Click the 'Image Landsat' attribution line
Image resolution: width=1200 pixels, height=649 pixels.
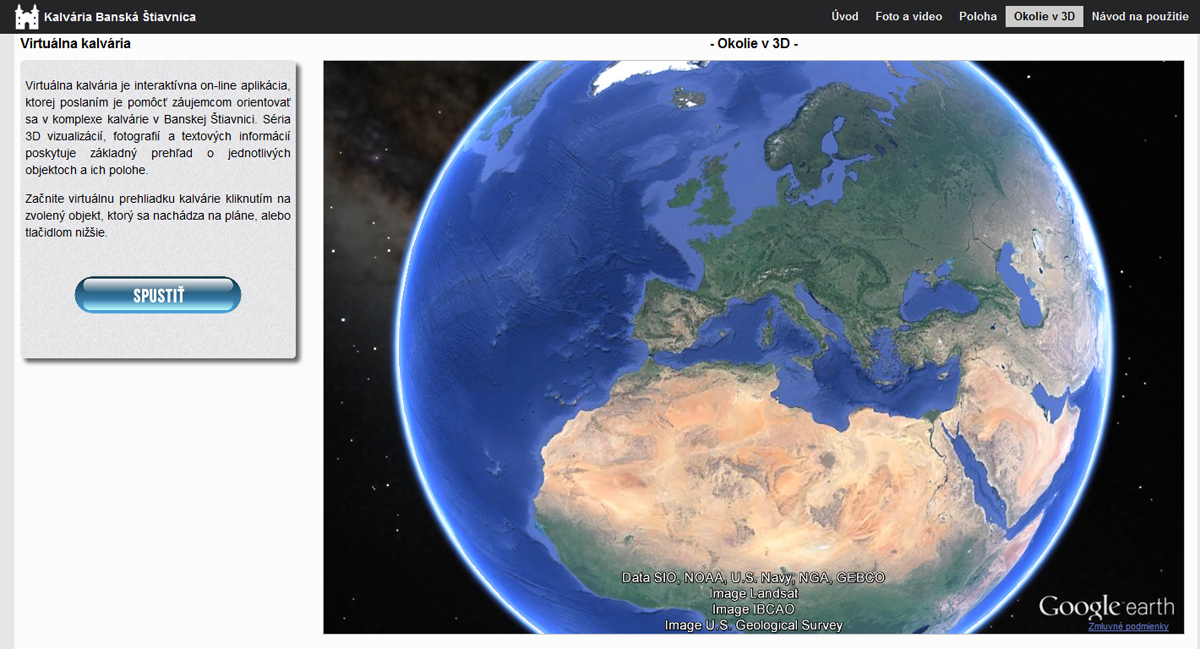point(754,593)
